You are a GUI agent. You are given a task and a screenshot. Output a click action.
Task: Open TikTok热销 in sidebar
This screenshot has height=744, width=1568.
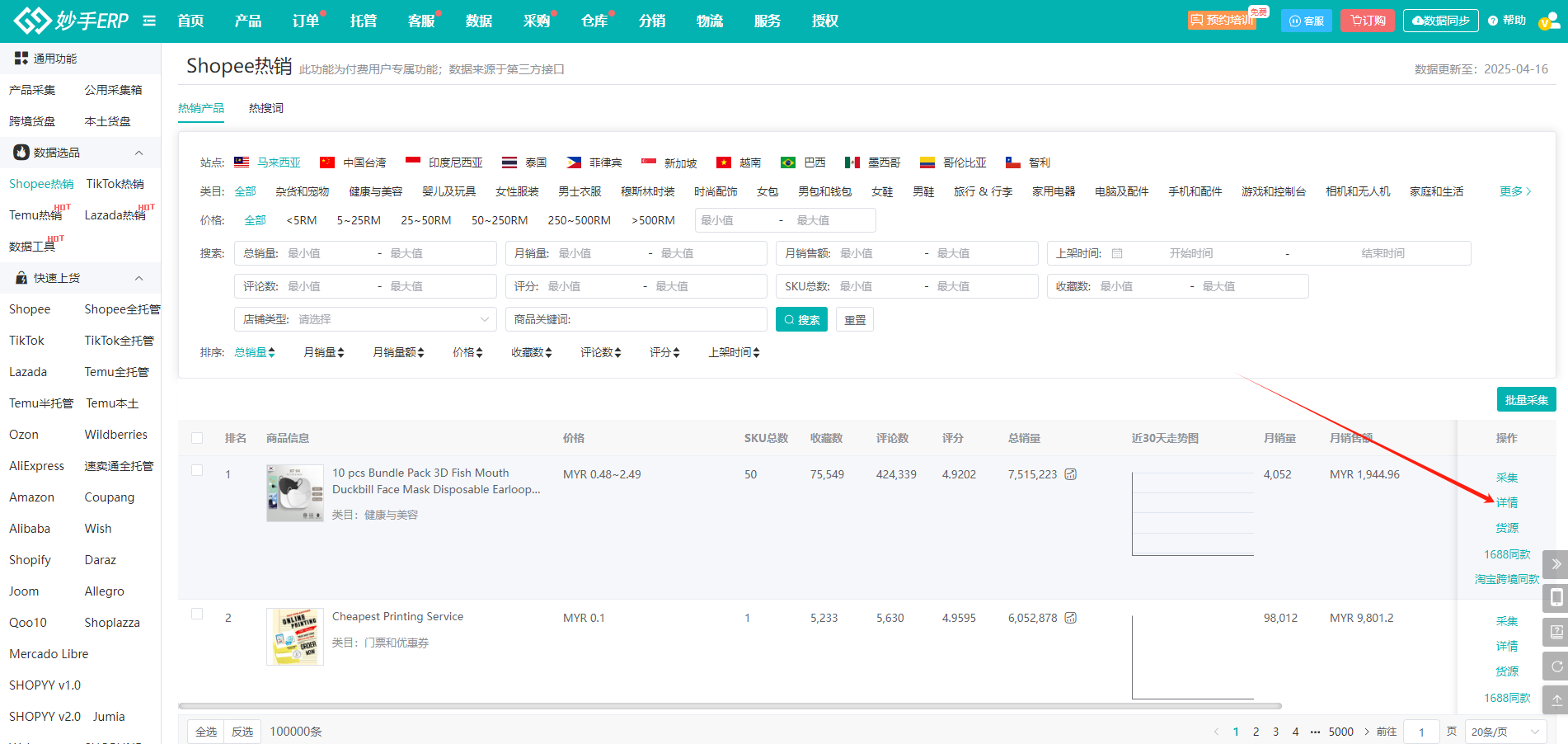(115, 184)
